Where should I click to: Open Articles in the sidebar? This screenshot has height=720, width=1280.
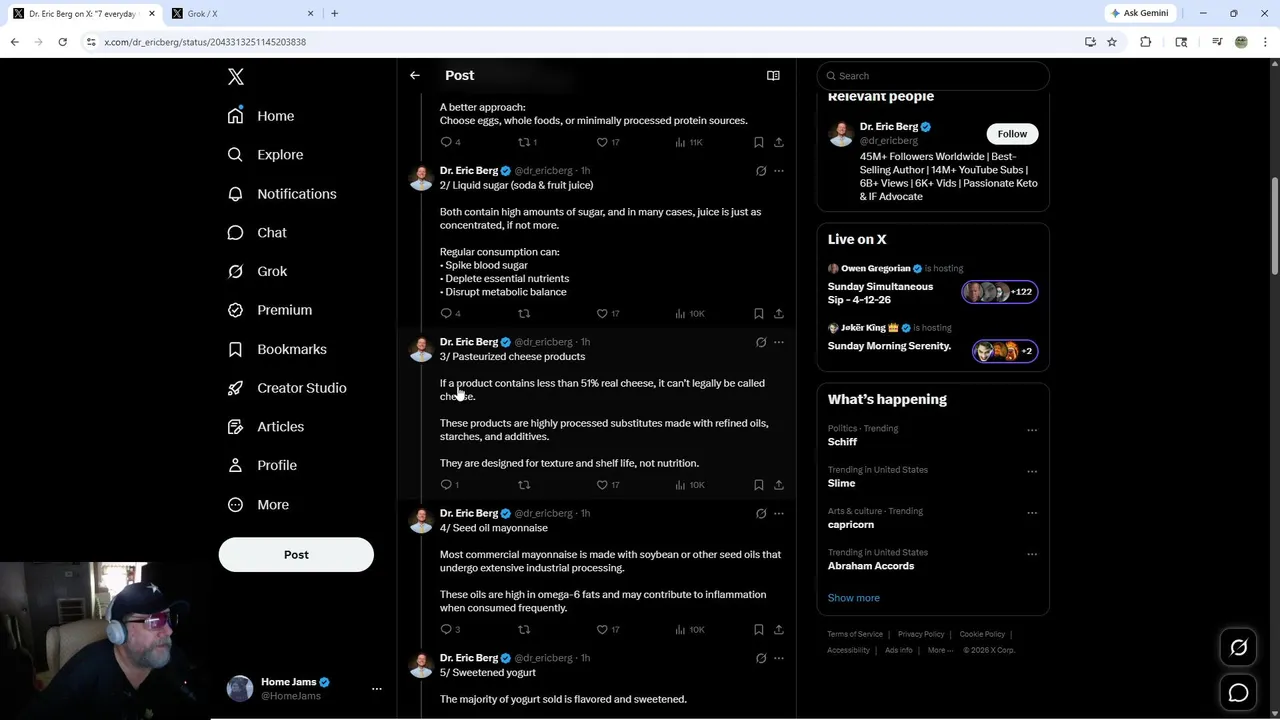(266, 427)
